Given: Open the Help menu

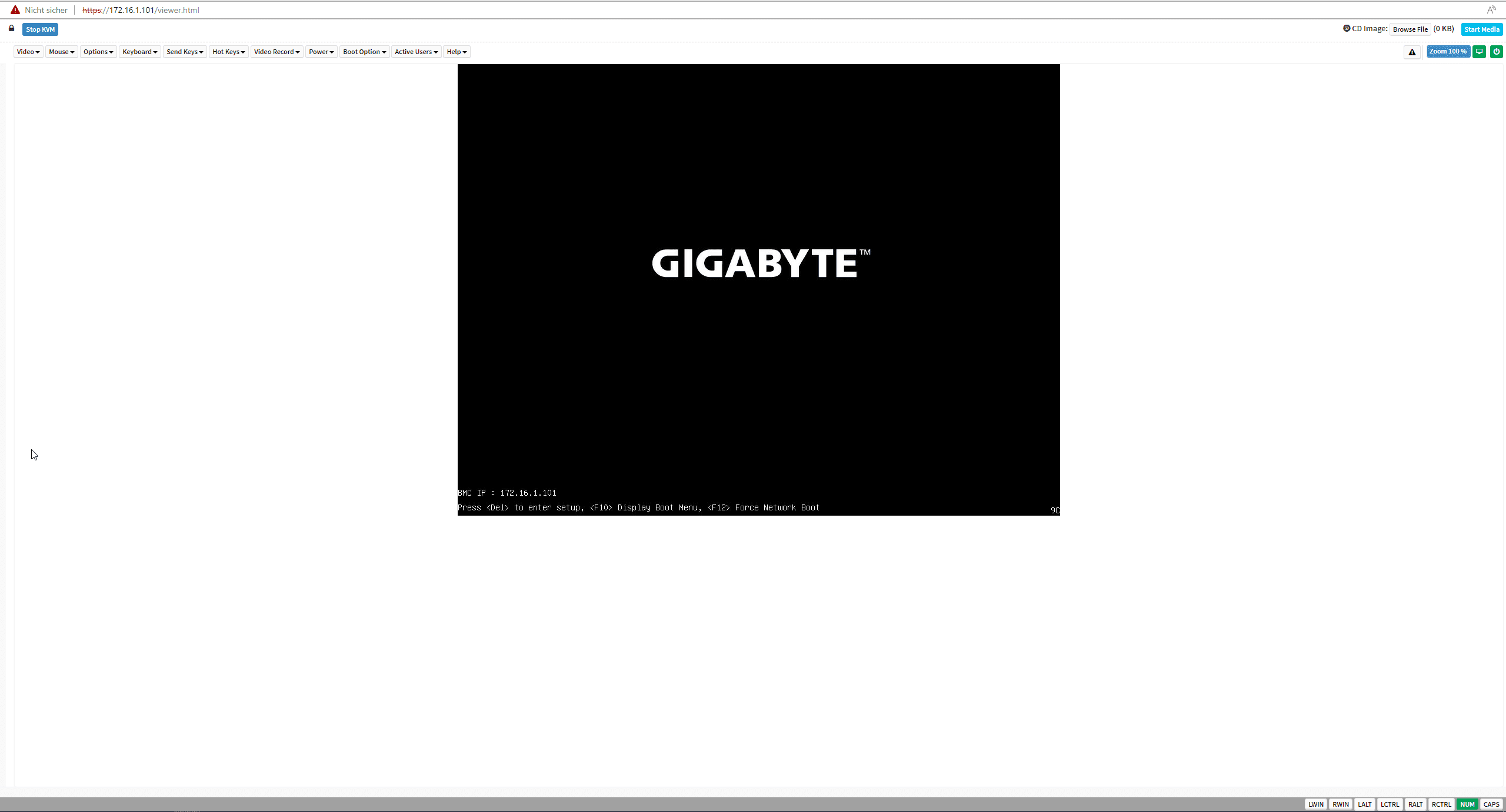Looking at the screenshot, I should coord(457,52).
